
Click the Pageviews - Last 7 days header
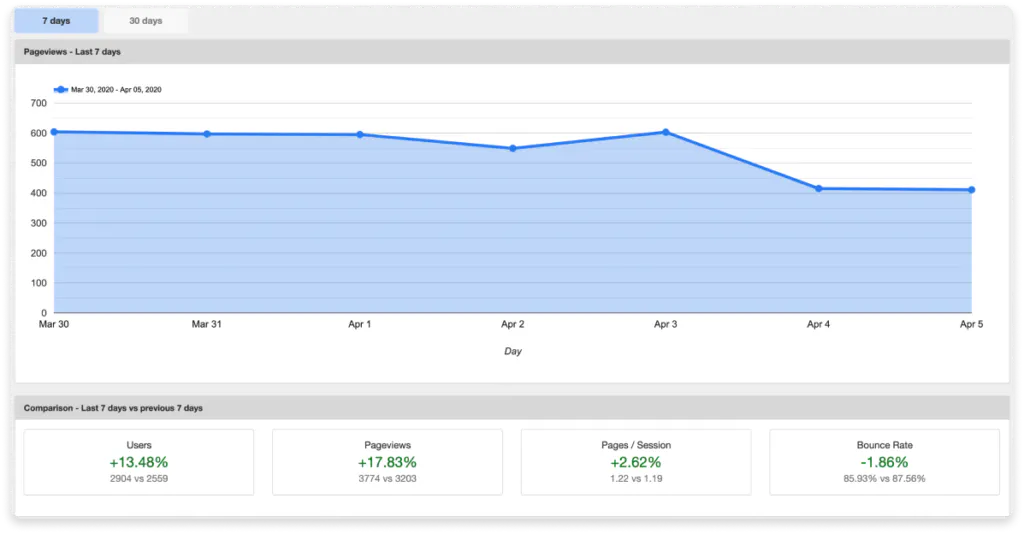[x=72, y=51]
